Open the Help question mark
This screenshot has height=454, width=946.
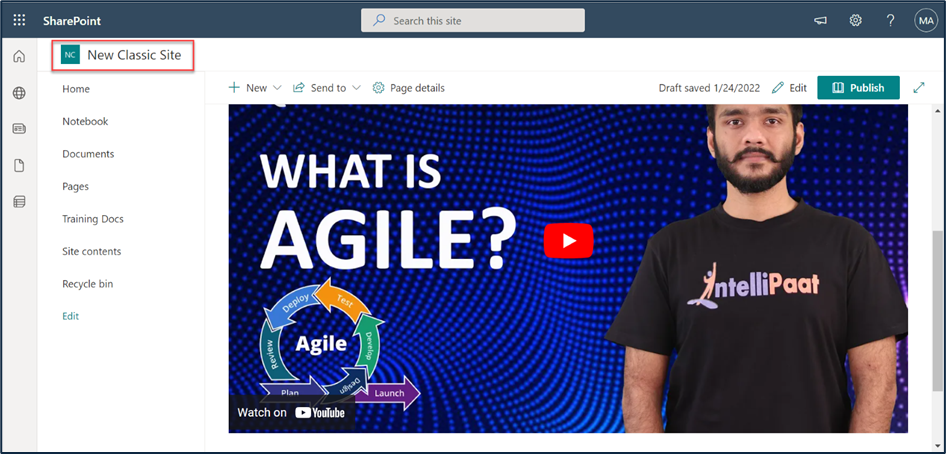pos(890,20)
